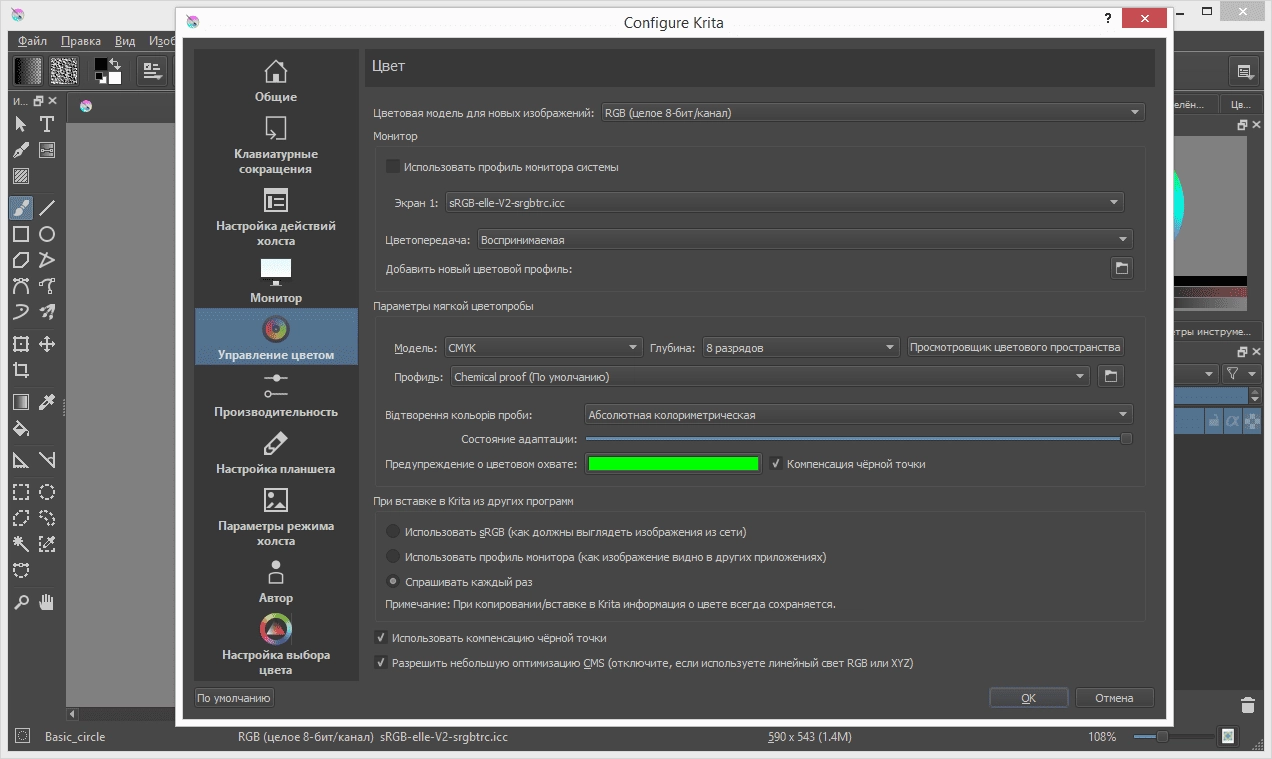Screen dimensions: 1272x759
Task: Open 'Монитор' settings category
Action: tap(276, 280)
